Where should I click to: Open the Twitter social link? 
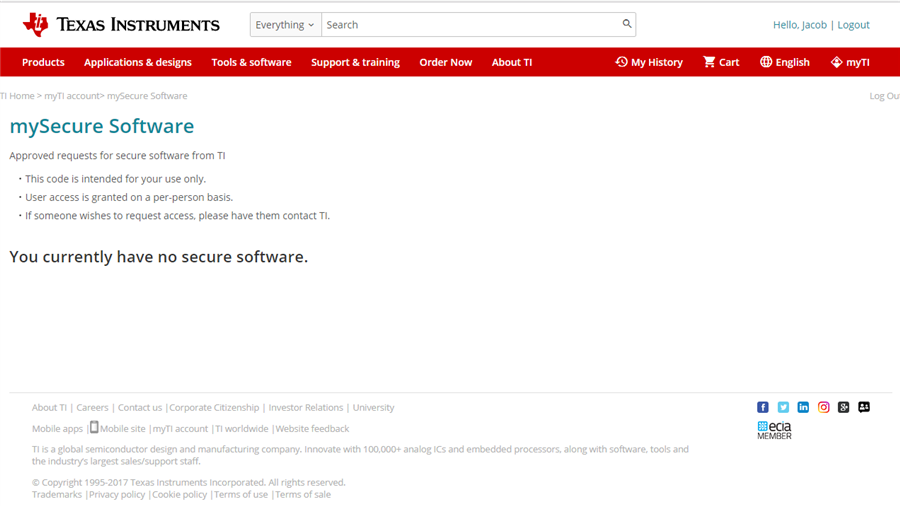[x=783, y=407]
